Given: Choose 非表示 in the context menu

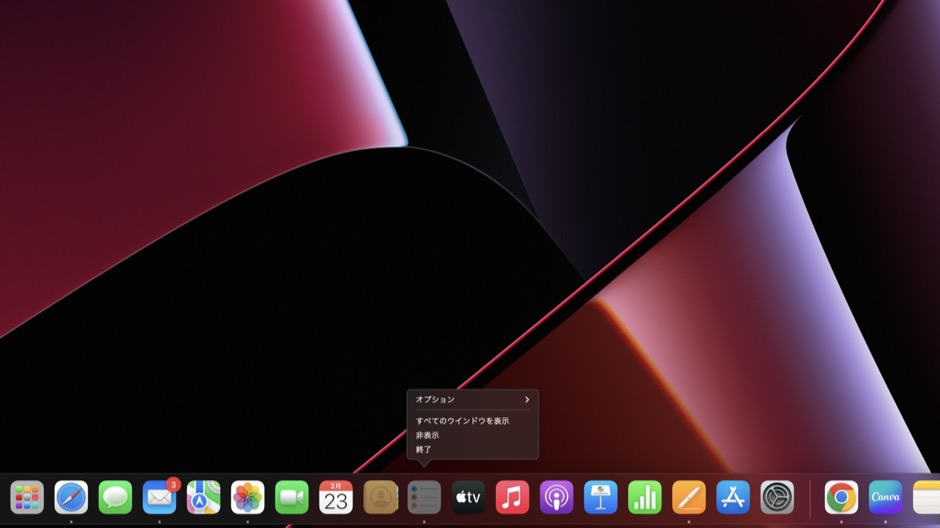Looking at the screenshot, I should point(428,435).
